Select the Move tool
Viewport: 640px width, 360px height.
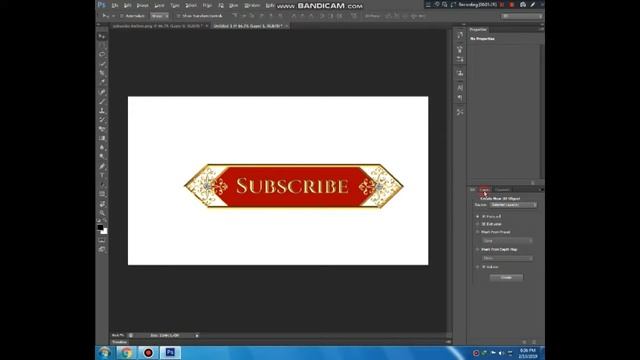[x=102, y=36]
